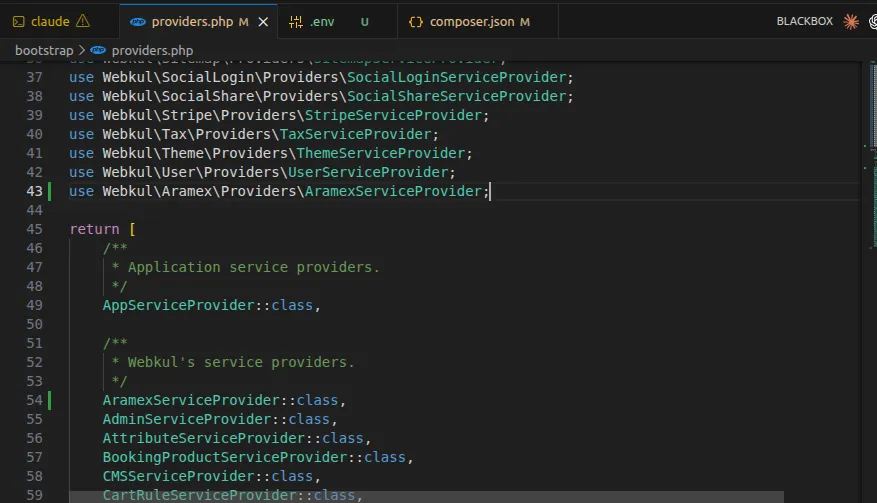Click TaxServiceProvider on line 40
The width and height of the screenshot is (877, 503).
[356, 134]
